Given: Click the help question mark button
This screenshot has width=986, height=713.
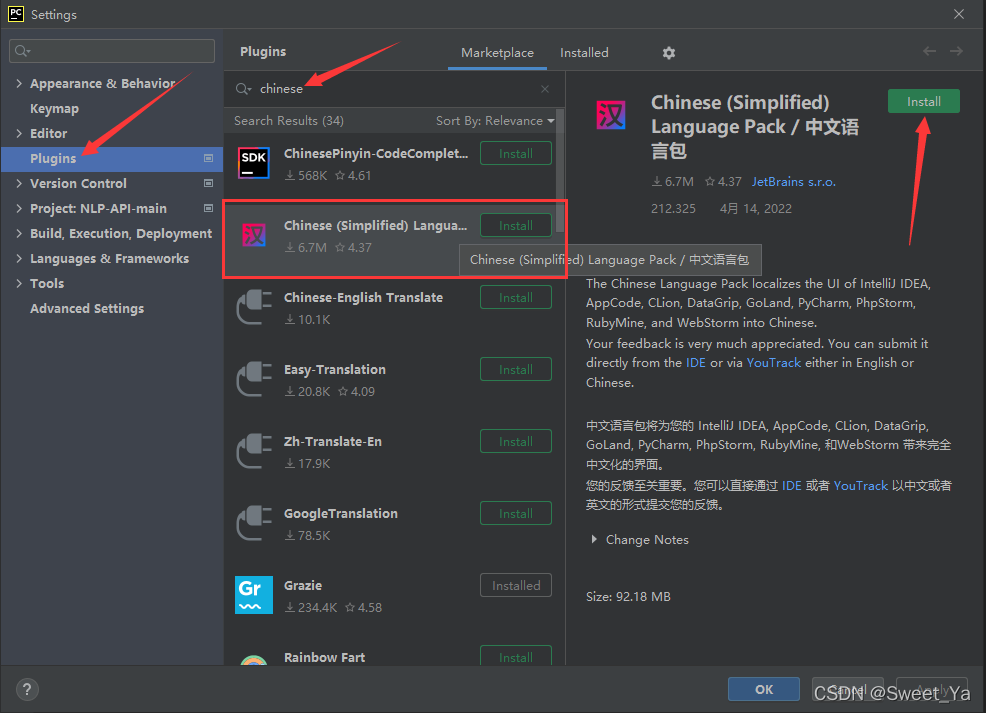Looking at the screenshot, I should (x=27, y=690).
